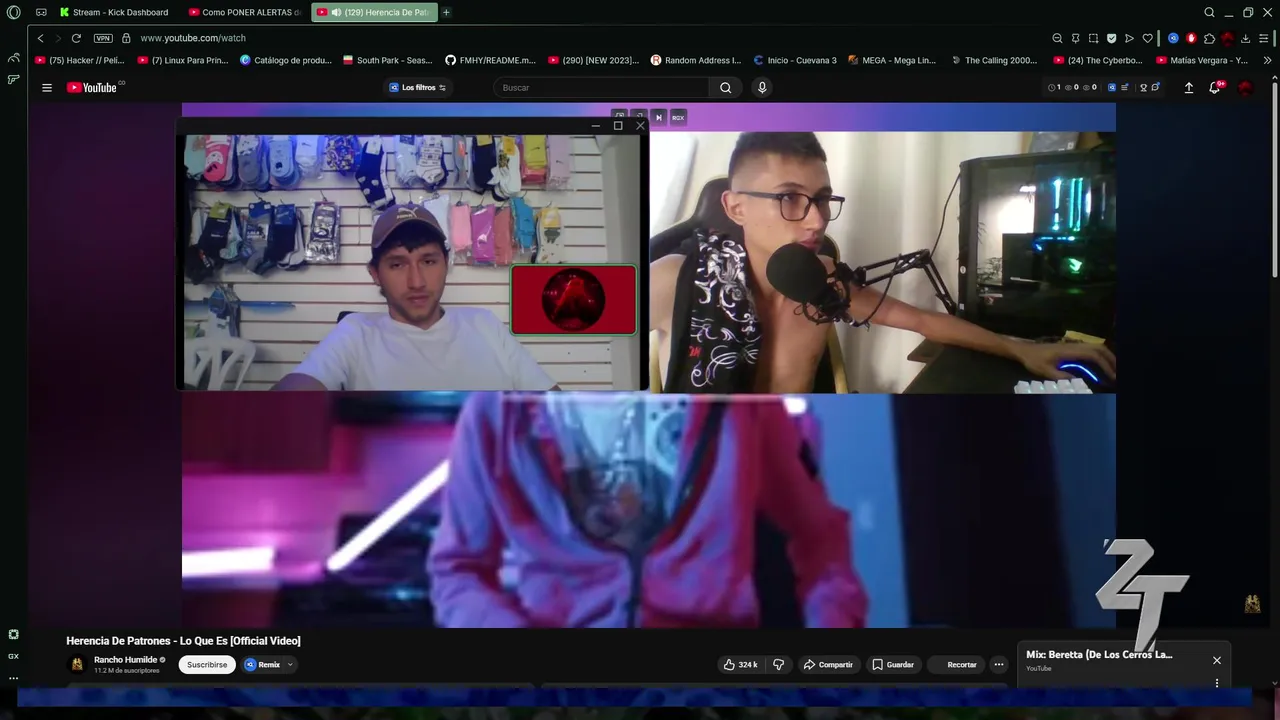Open the Easy Setup sliders icon

pyautogui.click(x=1264, y=38)
